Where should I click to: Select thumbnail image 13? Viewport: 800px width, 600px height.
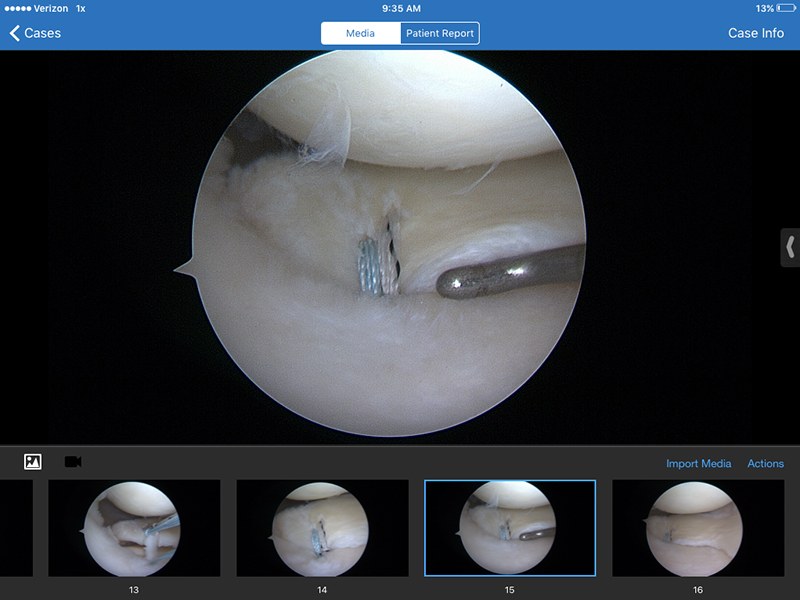coord(134,528)
